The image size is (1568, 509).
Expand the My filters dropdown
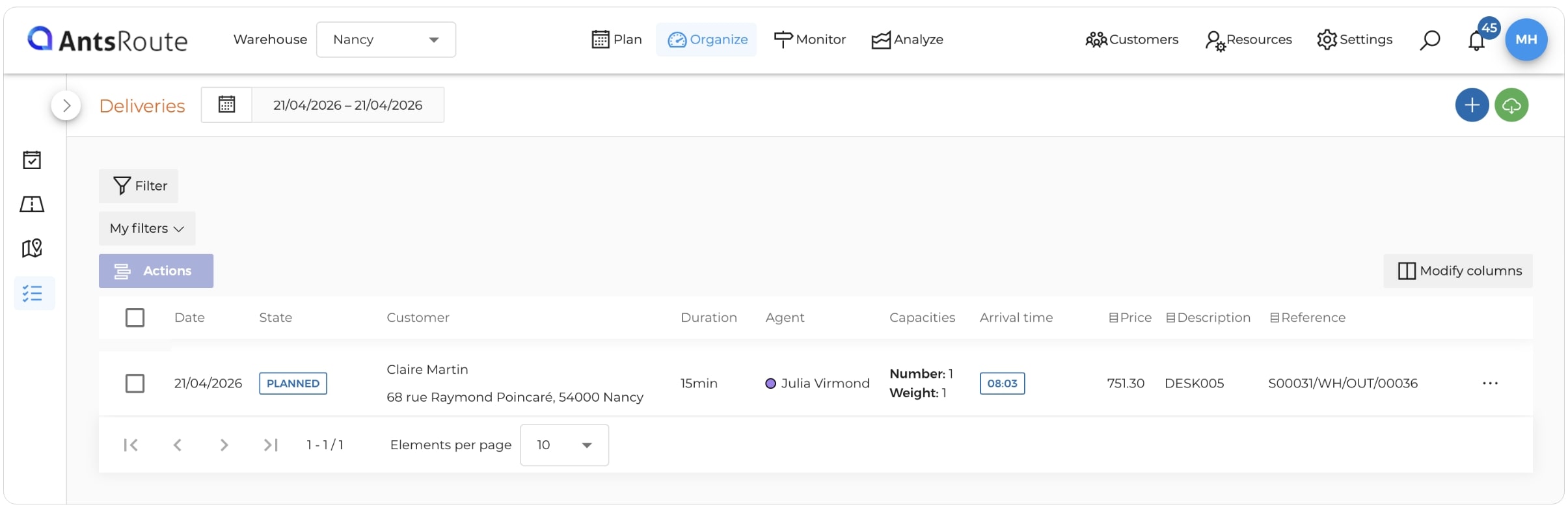coord(147,228)
